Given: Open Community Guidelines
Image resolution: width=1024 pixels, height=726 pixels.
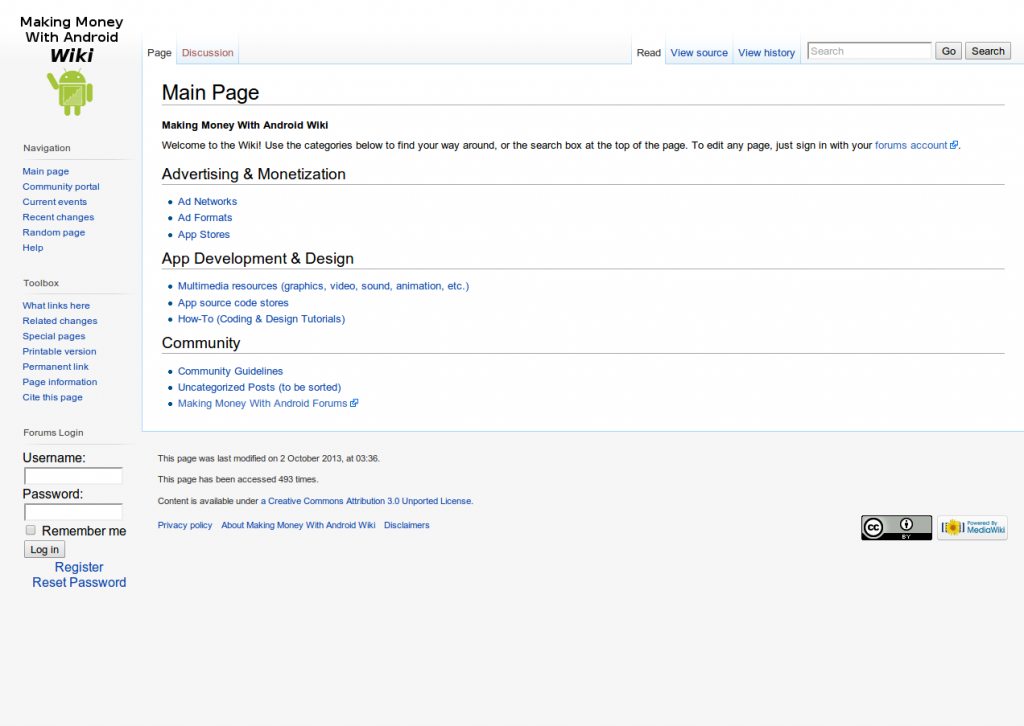Looking at the screenshot, I should coord(231,371).
